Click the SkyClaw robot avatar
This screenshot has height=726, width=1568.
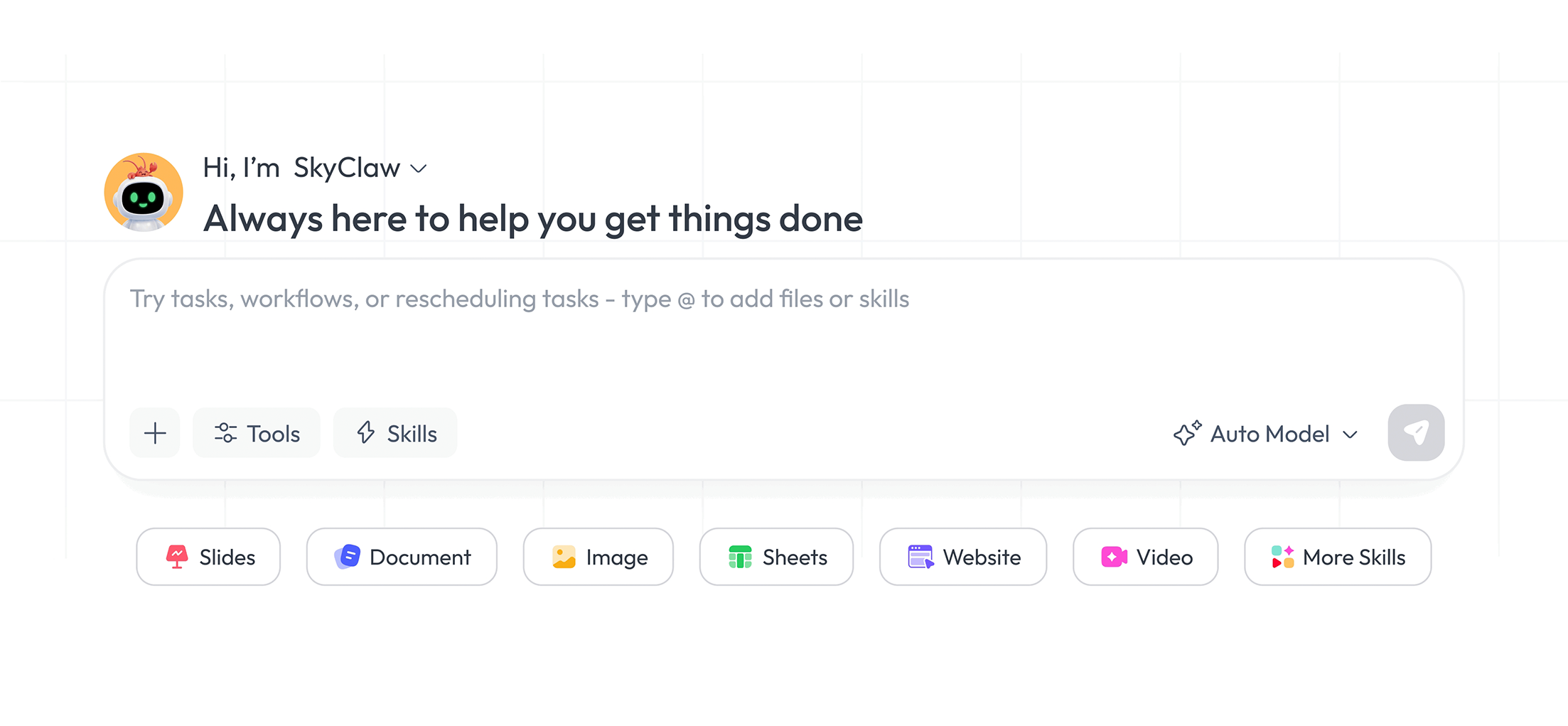coord(144,192)
